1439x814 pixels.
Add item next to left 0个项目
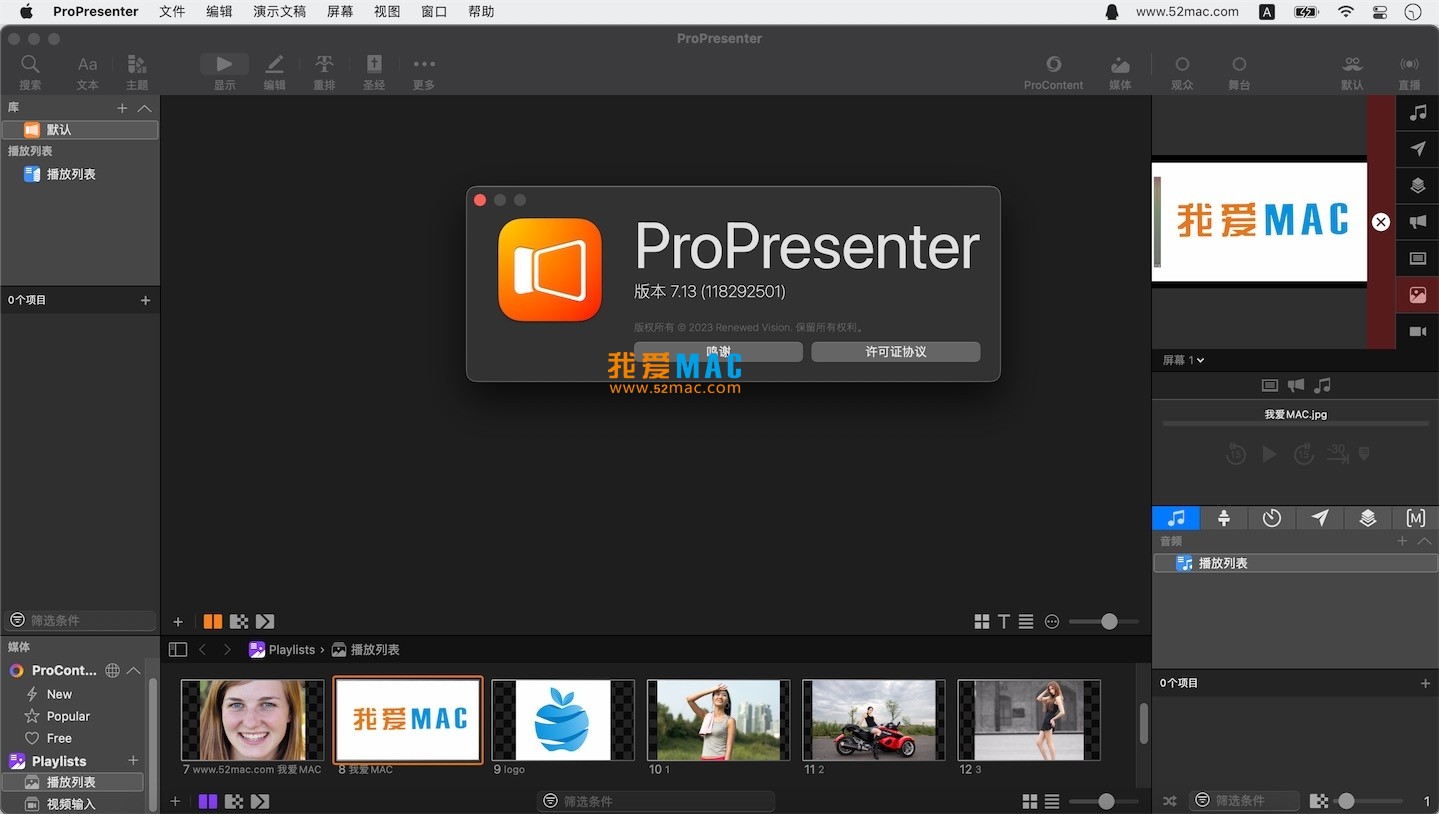(x=145, y=300)
